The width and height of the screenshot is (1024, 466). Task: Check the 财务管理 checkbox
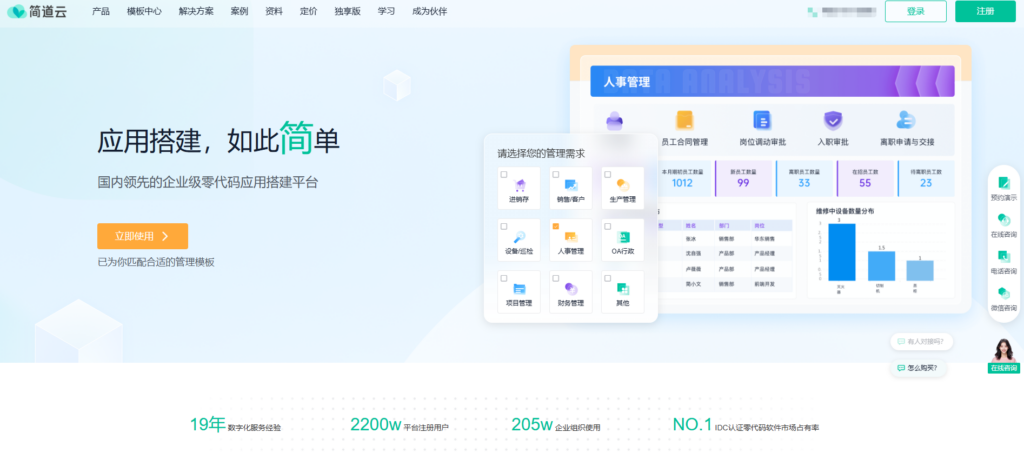click(556, 278)
